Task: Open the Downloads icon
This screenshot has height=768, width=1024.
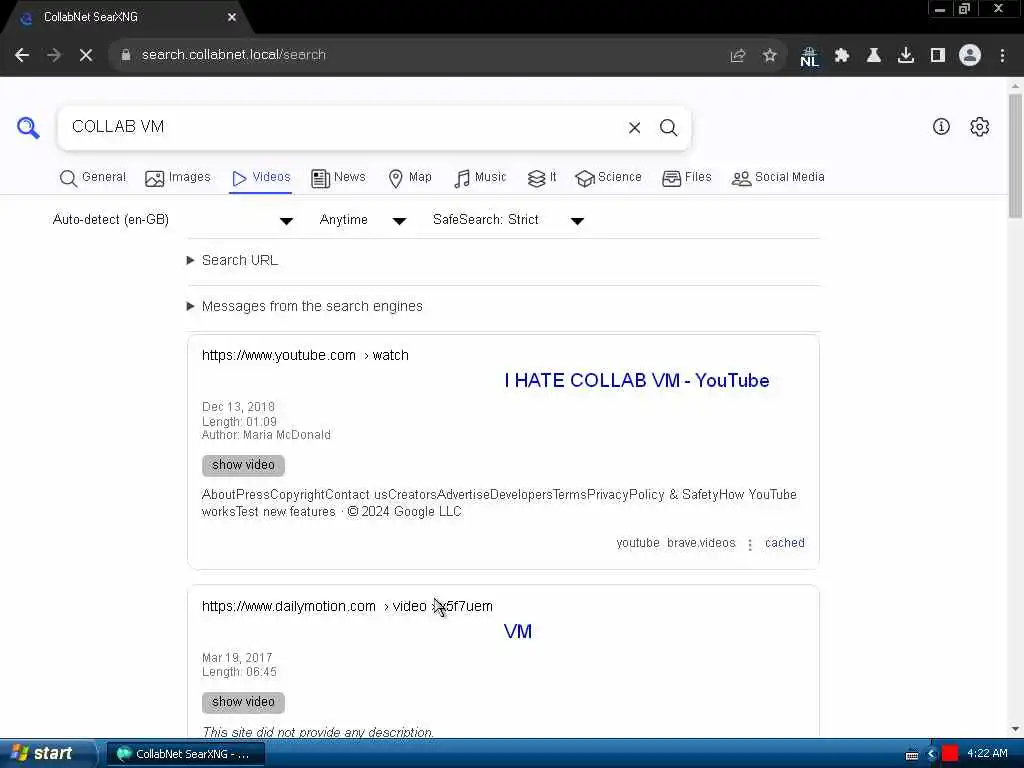Action: click(x=906, y=56)
